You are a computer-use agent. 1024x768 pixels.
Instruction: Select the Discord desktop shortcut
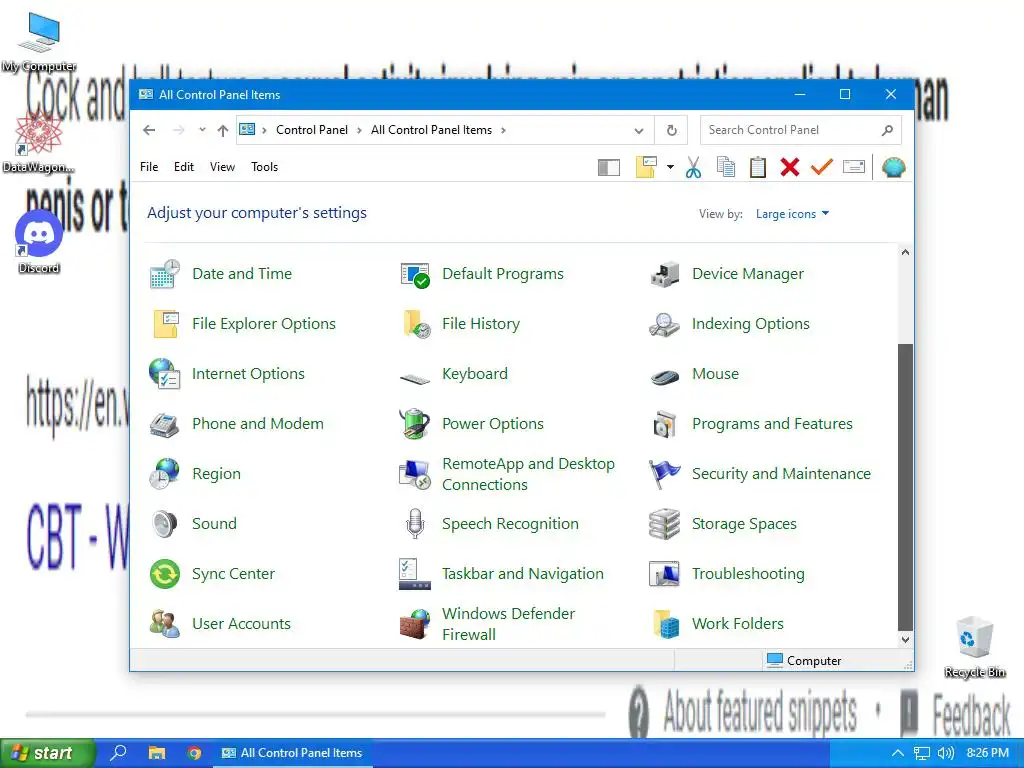[x=39, y=241]
